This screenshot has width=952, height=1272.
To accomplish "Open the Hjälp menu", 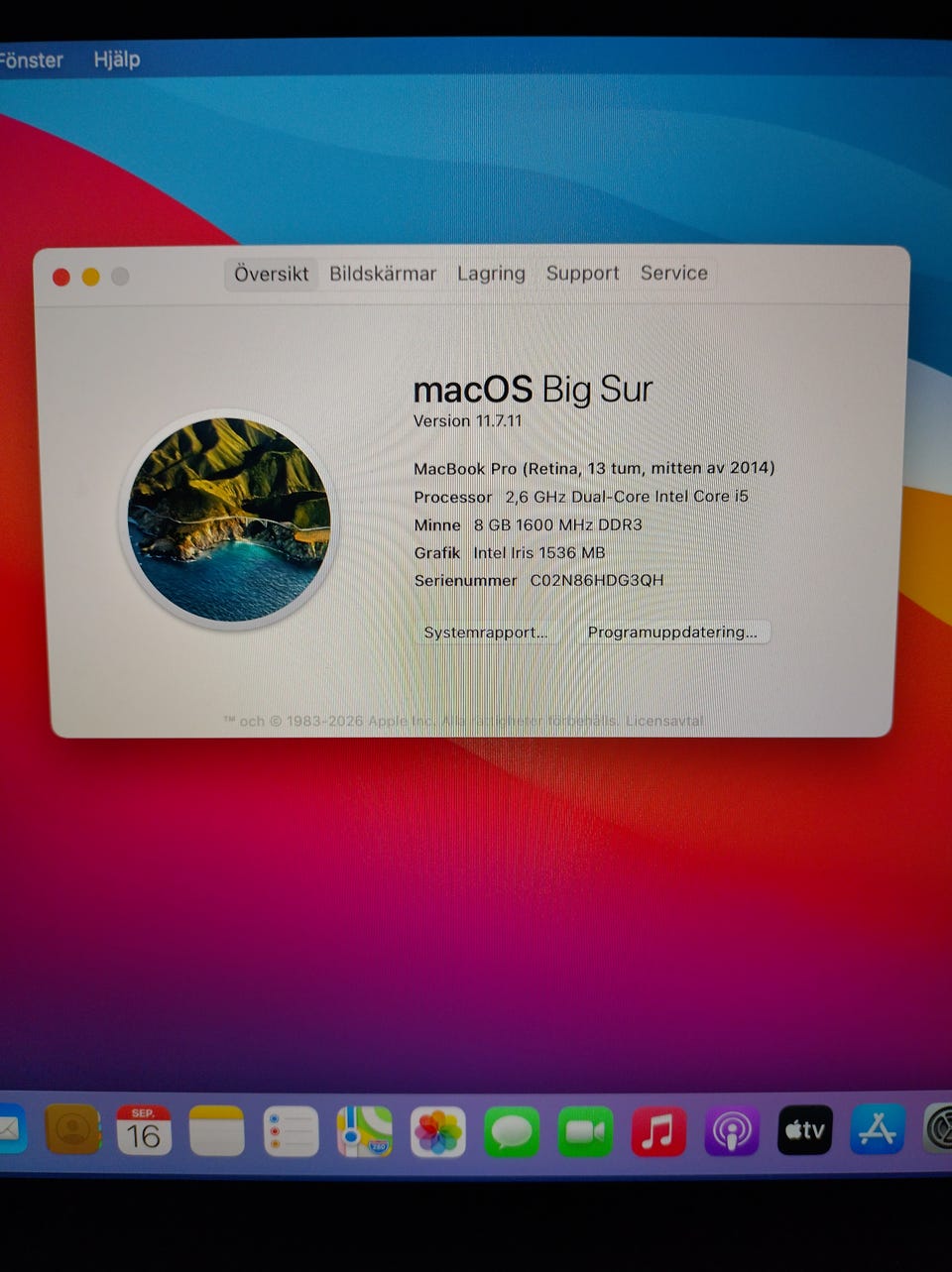I will (117, 59).
